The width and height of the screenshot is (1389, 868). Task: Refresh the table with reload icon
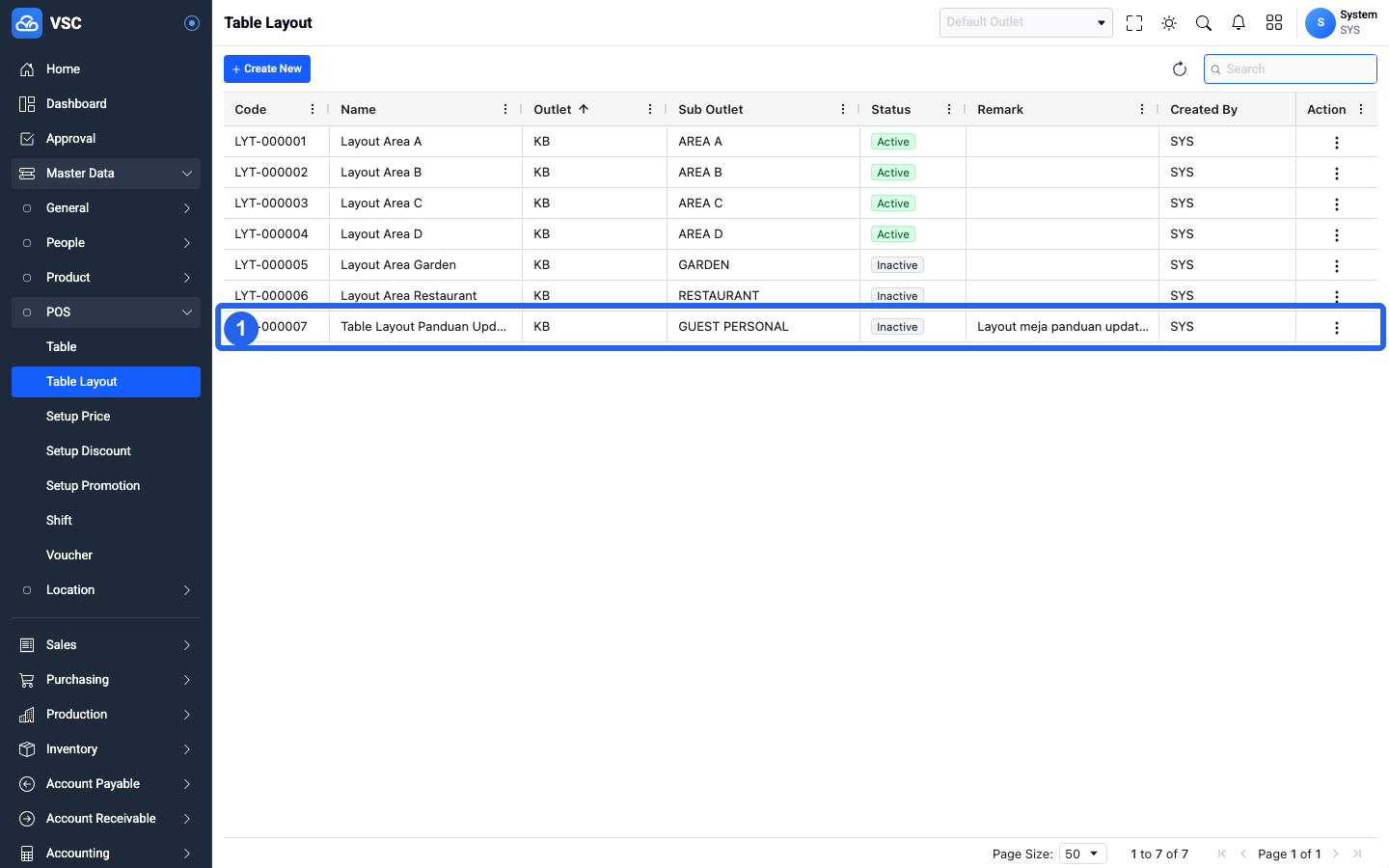(1179, 69)
